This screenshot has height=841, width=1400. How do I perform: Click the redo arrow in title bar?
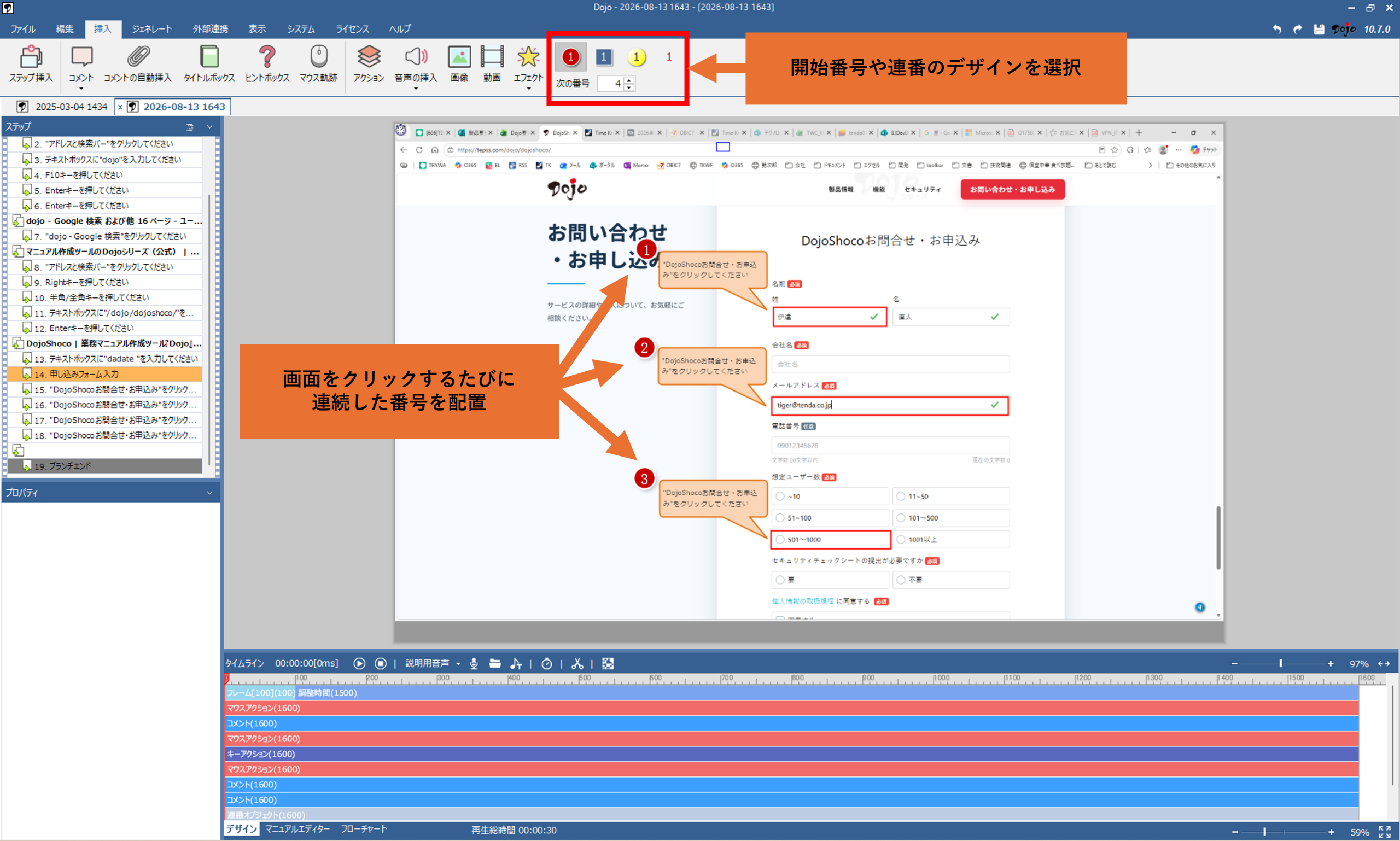(x=1297, y=29)
